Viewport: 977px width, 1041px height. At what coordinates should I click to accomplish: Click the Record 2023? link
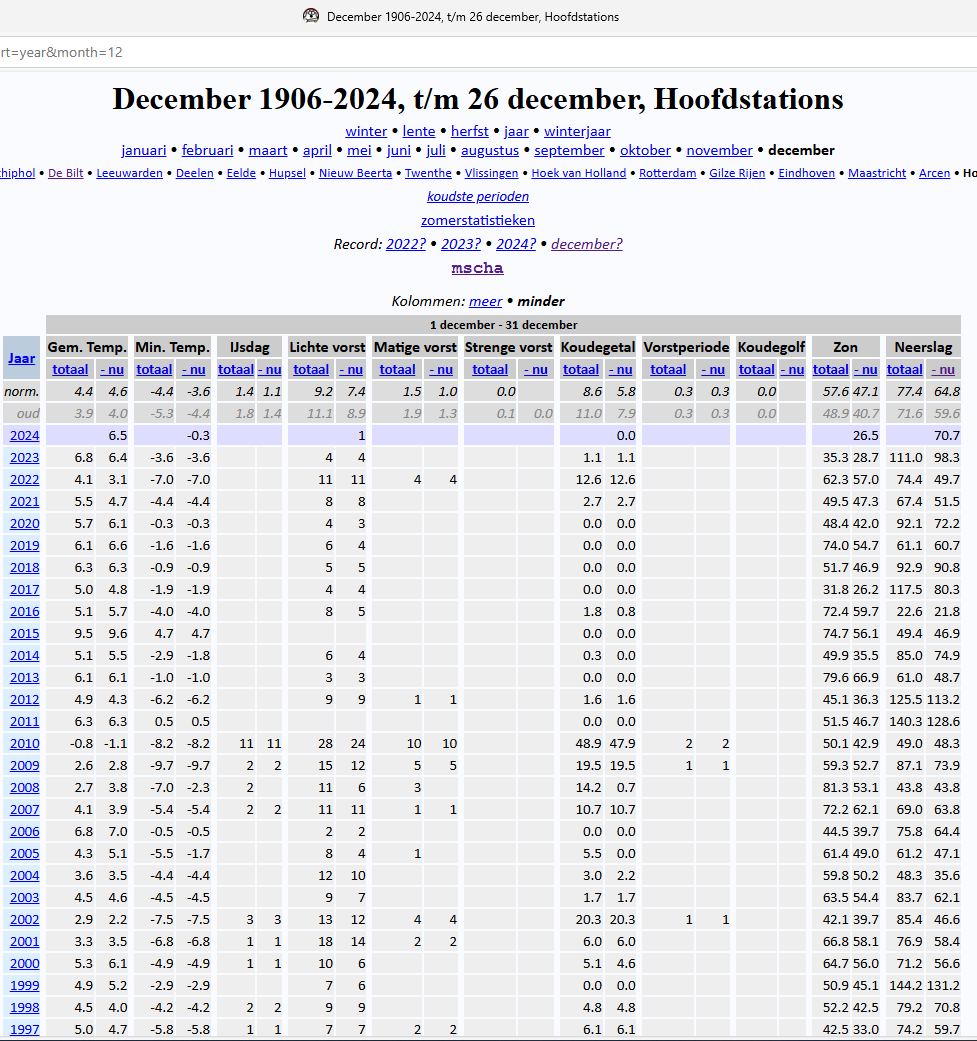point(461,244)
